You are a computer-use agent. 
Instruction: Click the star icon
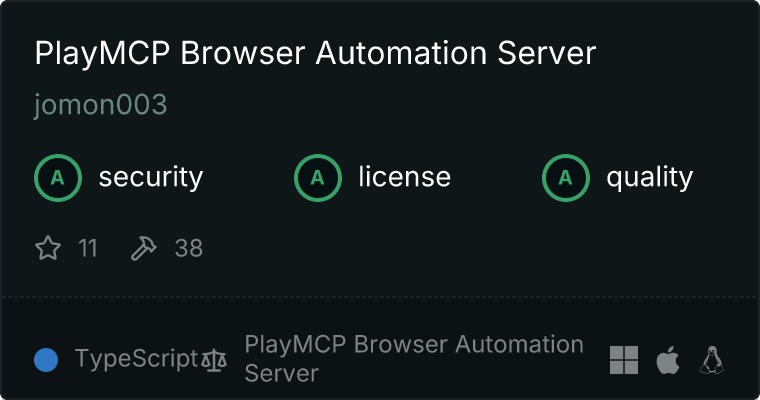pos(48,248)
